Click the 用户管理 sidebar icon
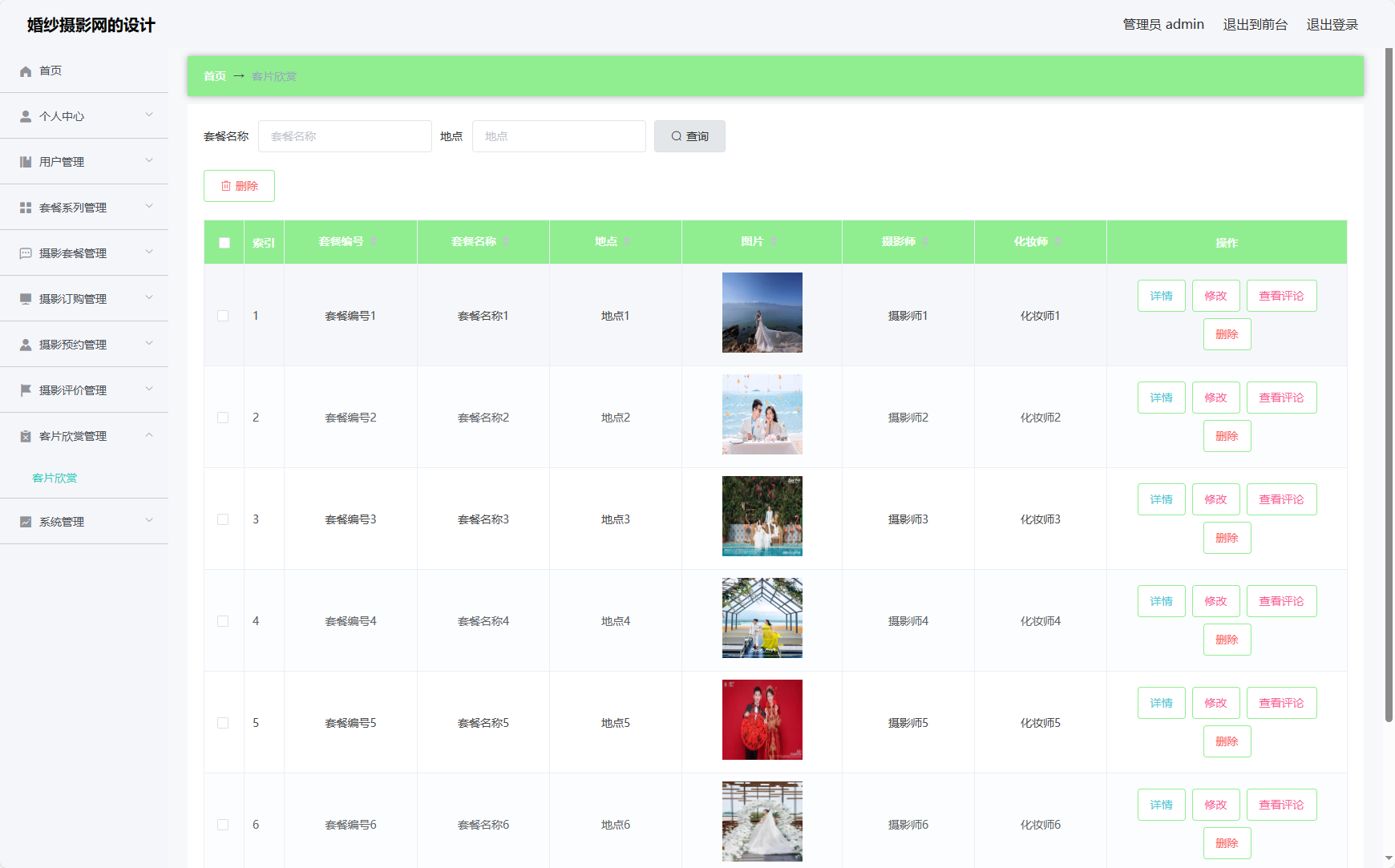 point(25,161)
